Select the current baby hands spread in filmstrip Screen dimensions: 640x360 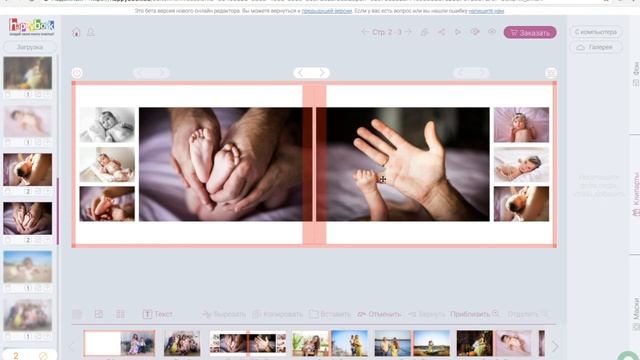tap(248, 343)
